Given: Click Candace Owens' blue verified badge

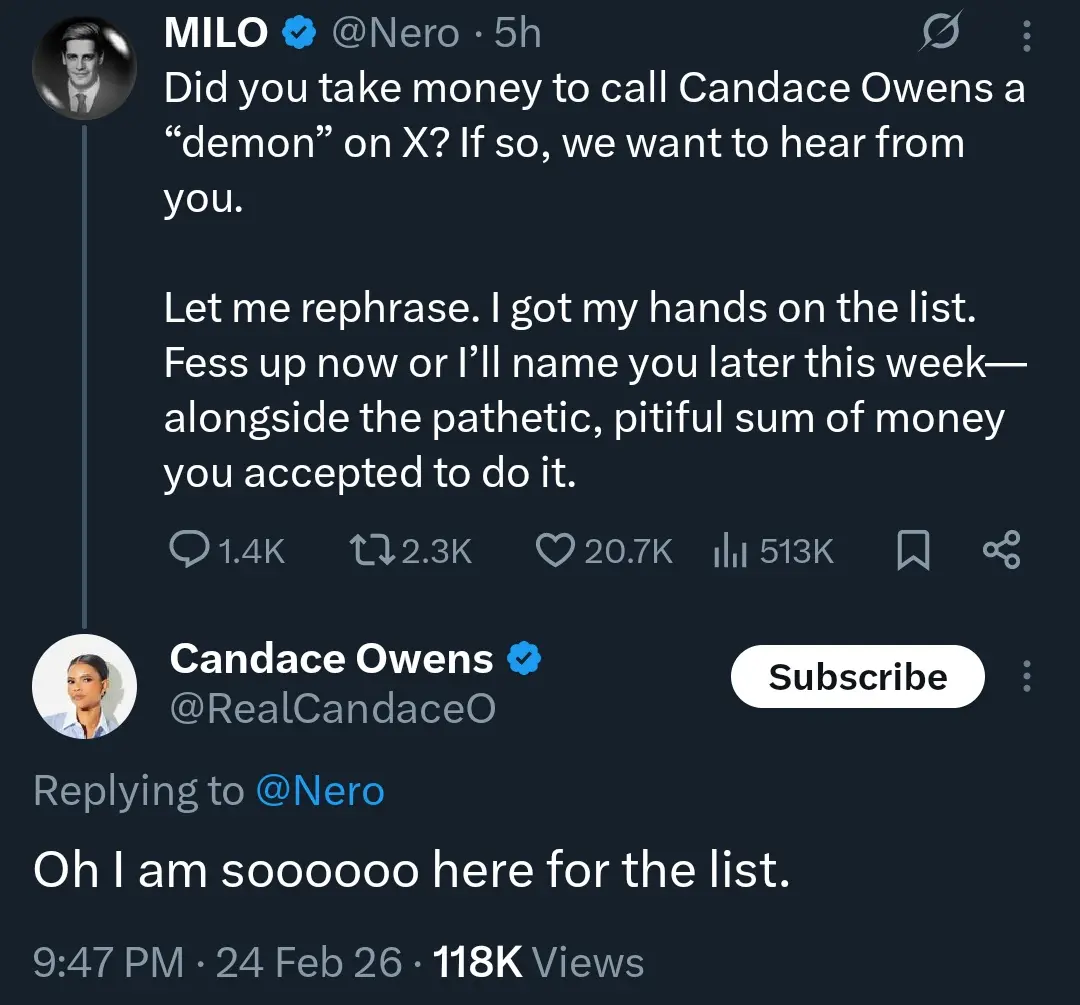Looking at the screenshot, I should [x=525, y=658].
